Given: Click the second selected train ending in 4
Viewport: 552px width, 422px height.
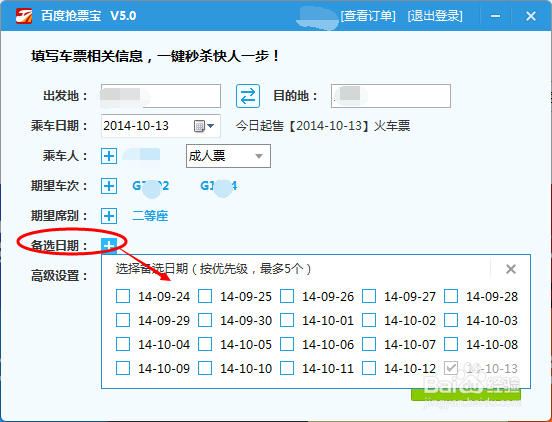Looking at the screenshot, I should [x=219, y=185].
